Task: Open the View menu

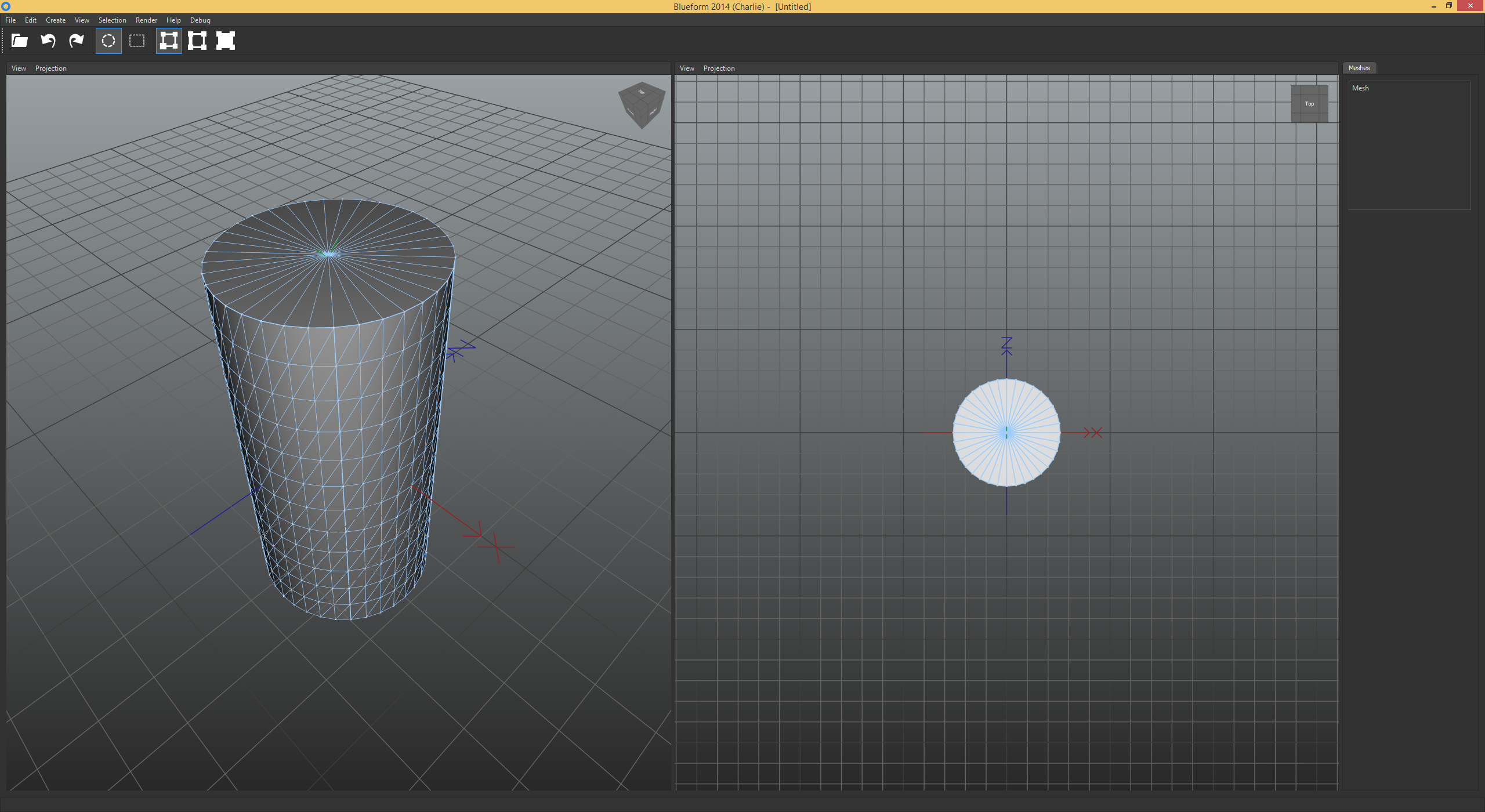Action: 81,20
